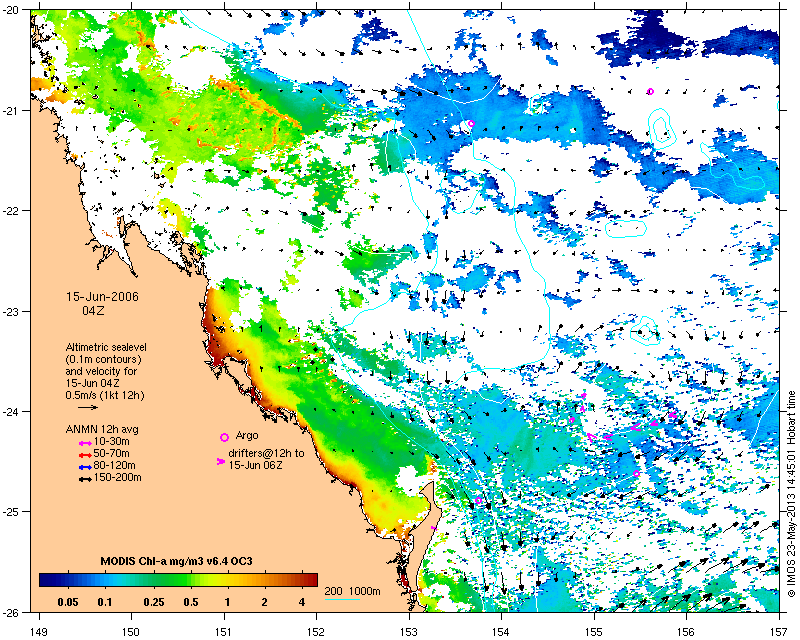This screenshot has width=800, height=640.
Task: Click the "drifters@12h to" legend text
Action: 266,453
